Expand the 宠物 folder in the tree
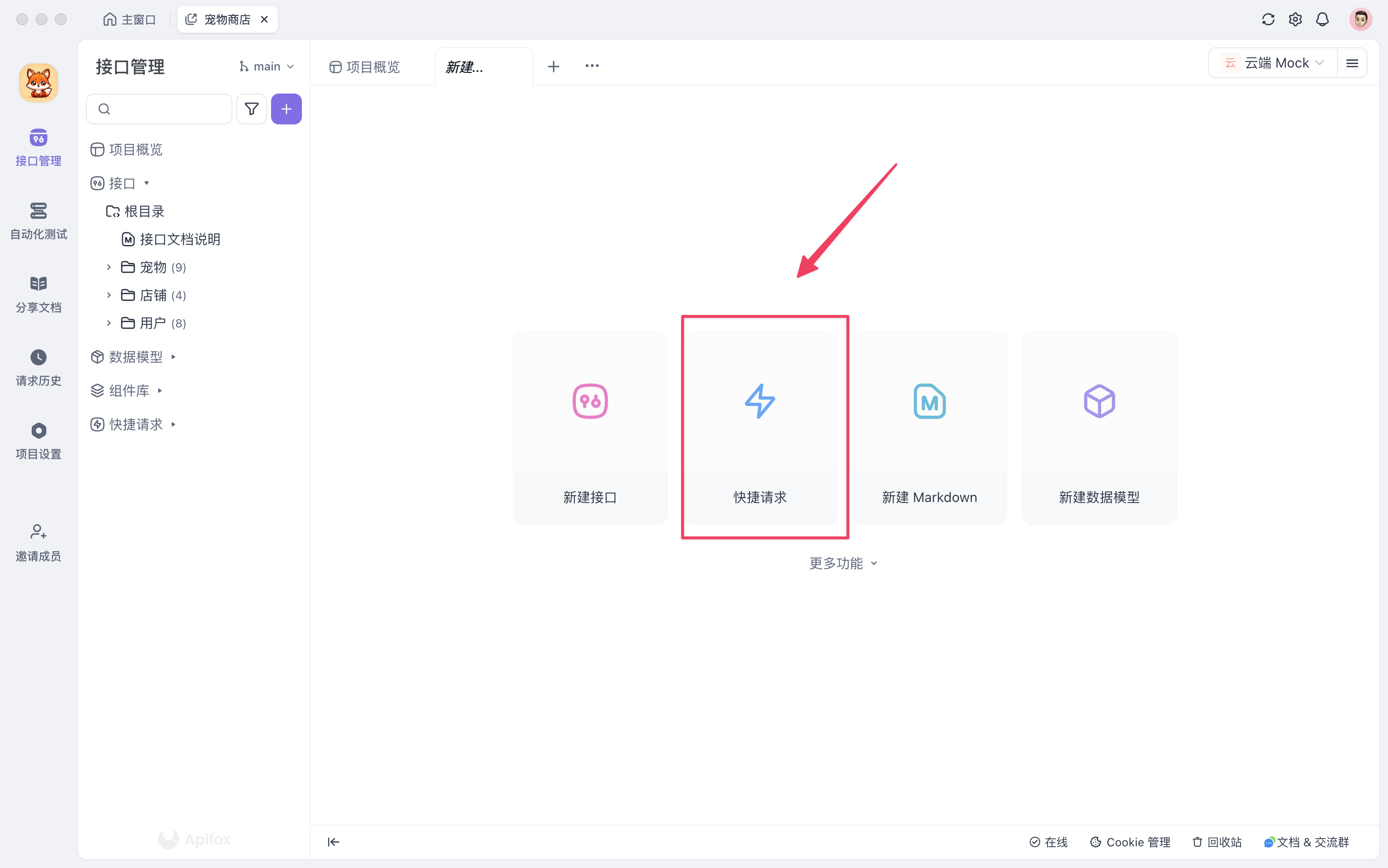The image size is (1388, 868). click(x=109, y=267)
